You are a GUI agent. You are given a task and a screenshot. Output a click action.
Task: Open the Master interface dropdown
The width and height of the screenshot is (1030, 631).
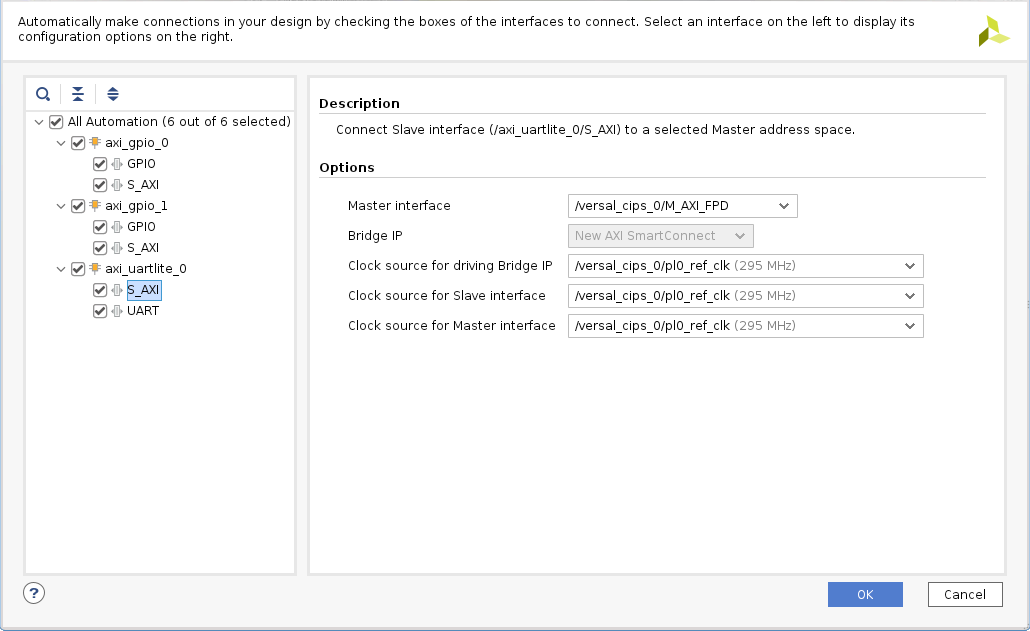tap(682, 206)
